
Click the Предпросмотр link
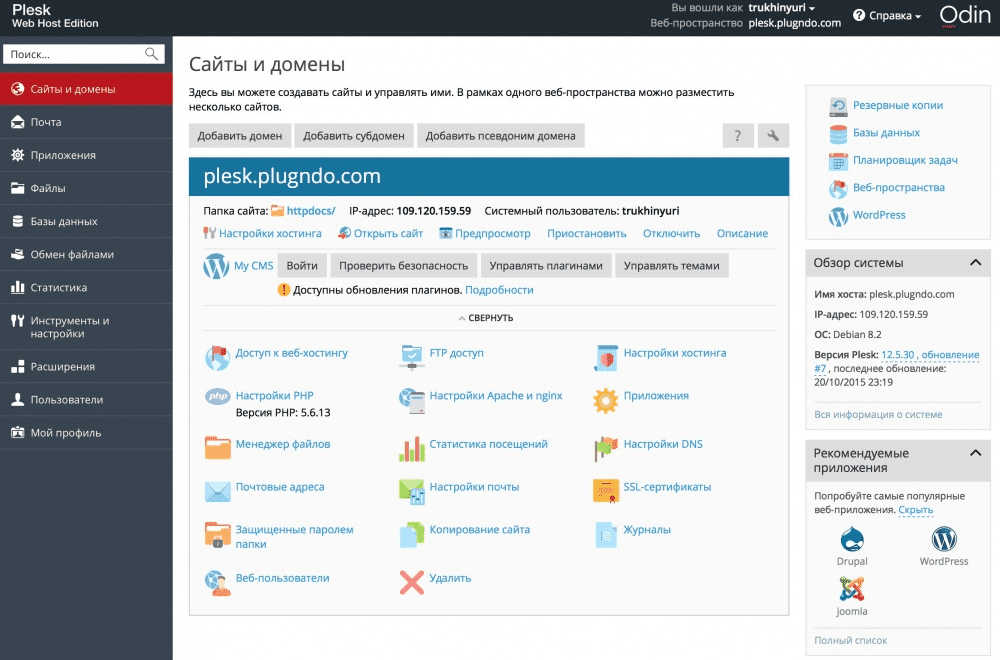[x=493, y=233]
